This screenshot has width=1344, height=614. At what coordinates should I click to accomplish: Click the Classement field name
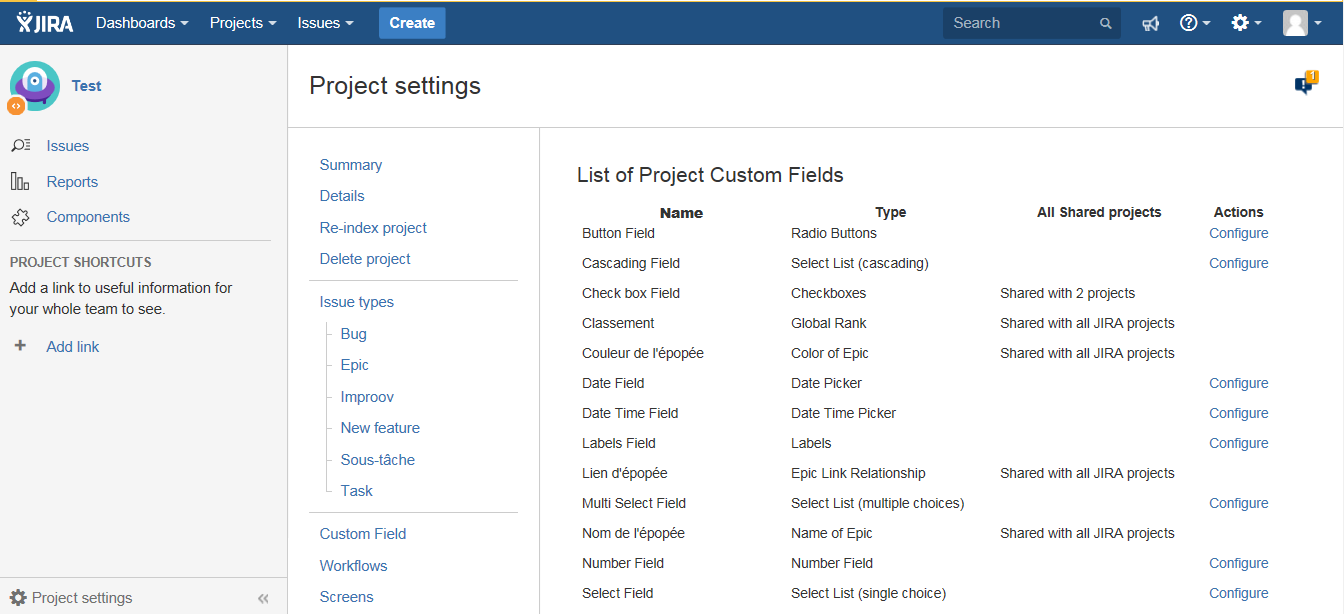pyautogui.click(x=618, y=323)
